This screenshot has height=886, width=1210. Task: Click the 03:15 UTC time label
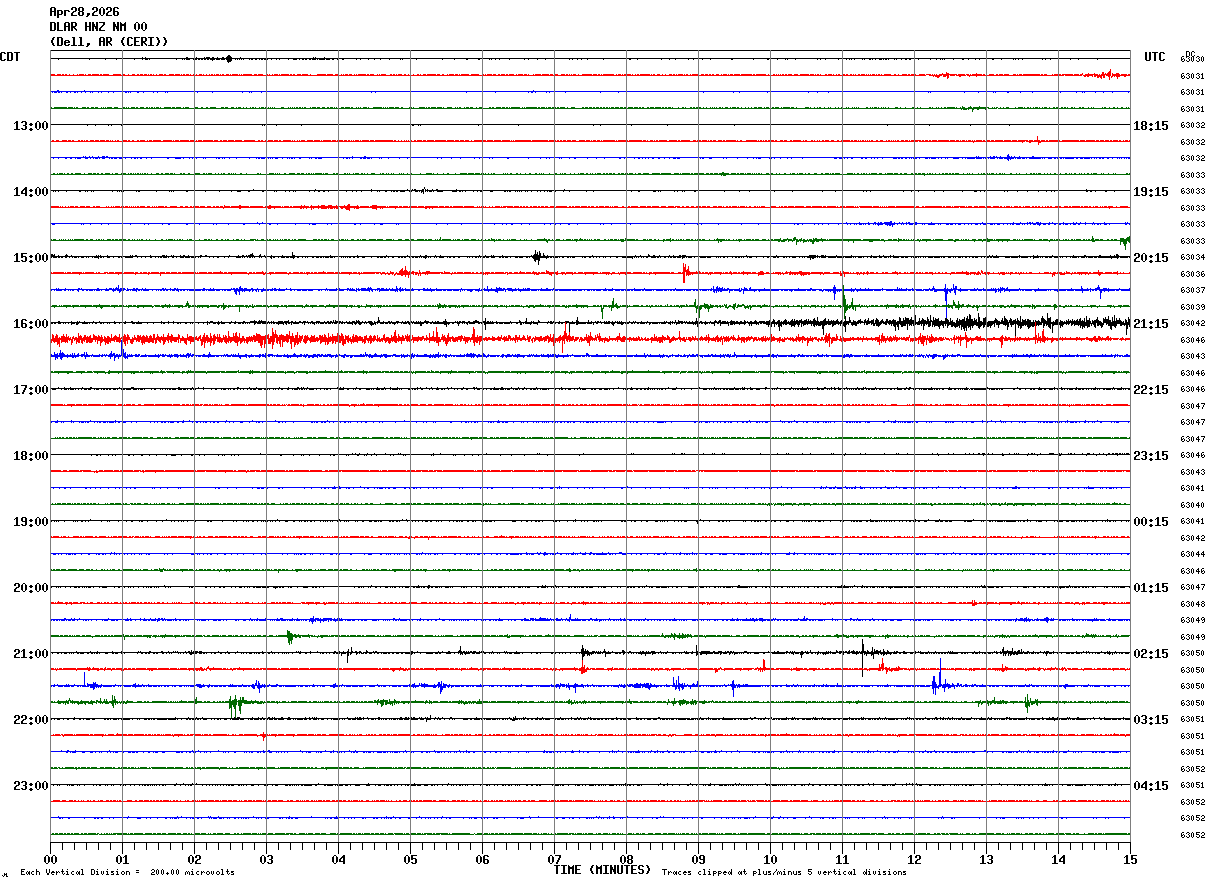tap(1151, 720)
